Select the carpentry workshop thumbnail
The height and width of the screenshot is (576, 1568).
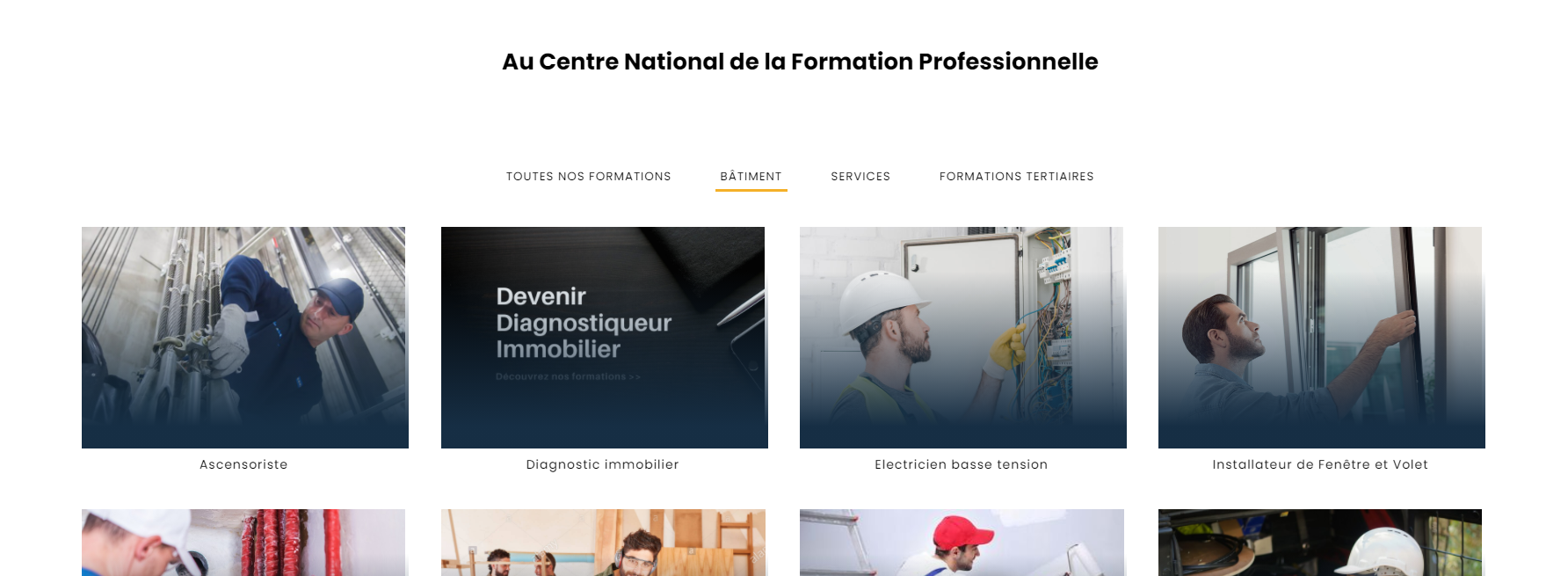(603, 543)
